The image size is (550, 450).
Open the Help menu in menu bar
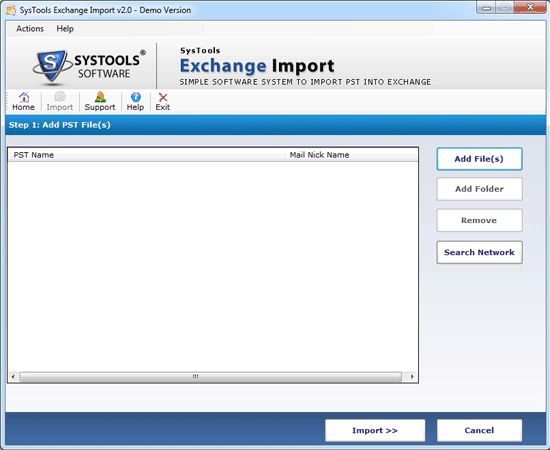[x=65, y=29]
